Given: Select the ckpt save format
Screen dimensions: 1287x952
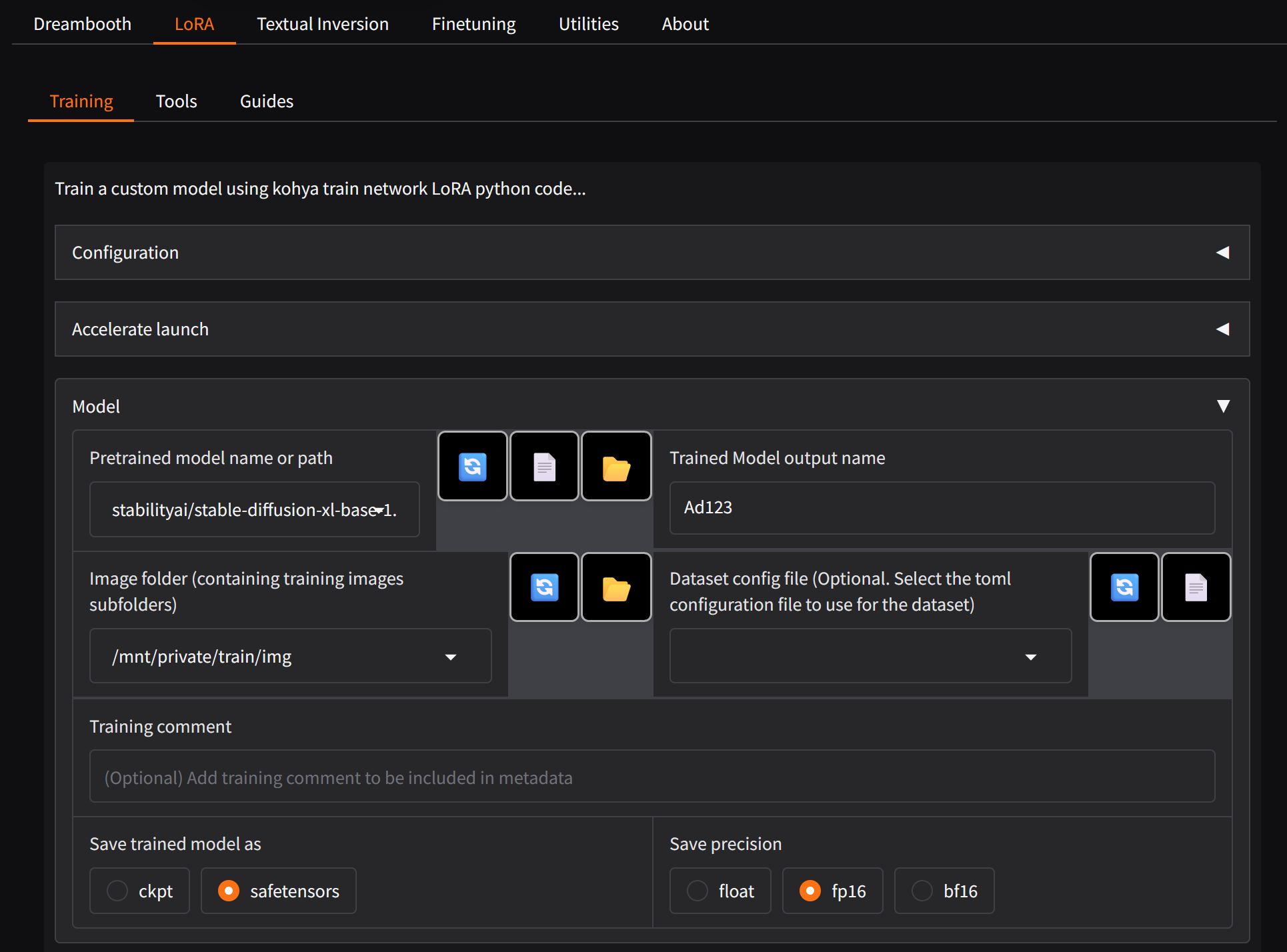Looking at the screenshot, I should pyautogui.click(x=117, y=891).
